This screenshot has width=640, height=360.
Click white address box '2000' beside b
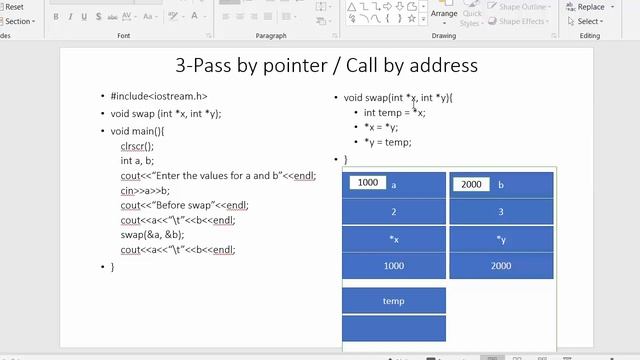click(471, 184)
